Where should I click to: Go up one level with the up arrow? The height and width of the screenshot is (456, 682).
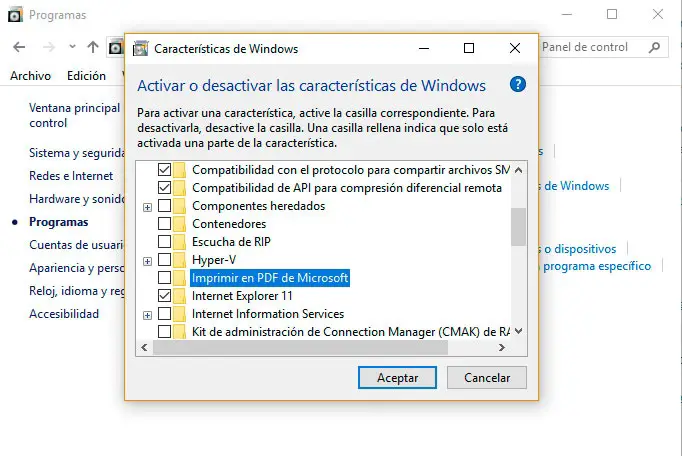pyautogui.click(x=93, y=47)
